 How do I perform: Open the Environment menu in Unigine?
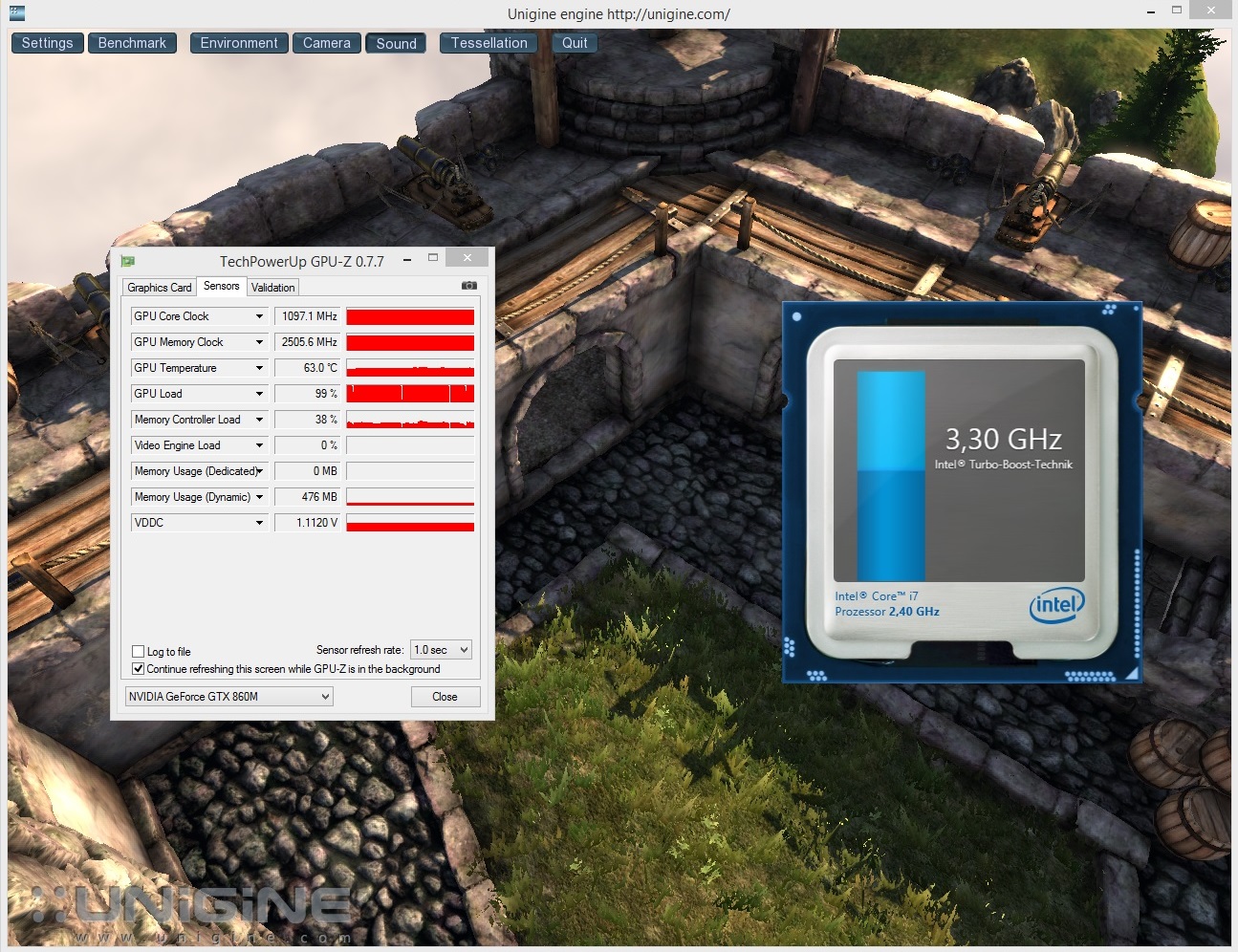pos(239,43)
